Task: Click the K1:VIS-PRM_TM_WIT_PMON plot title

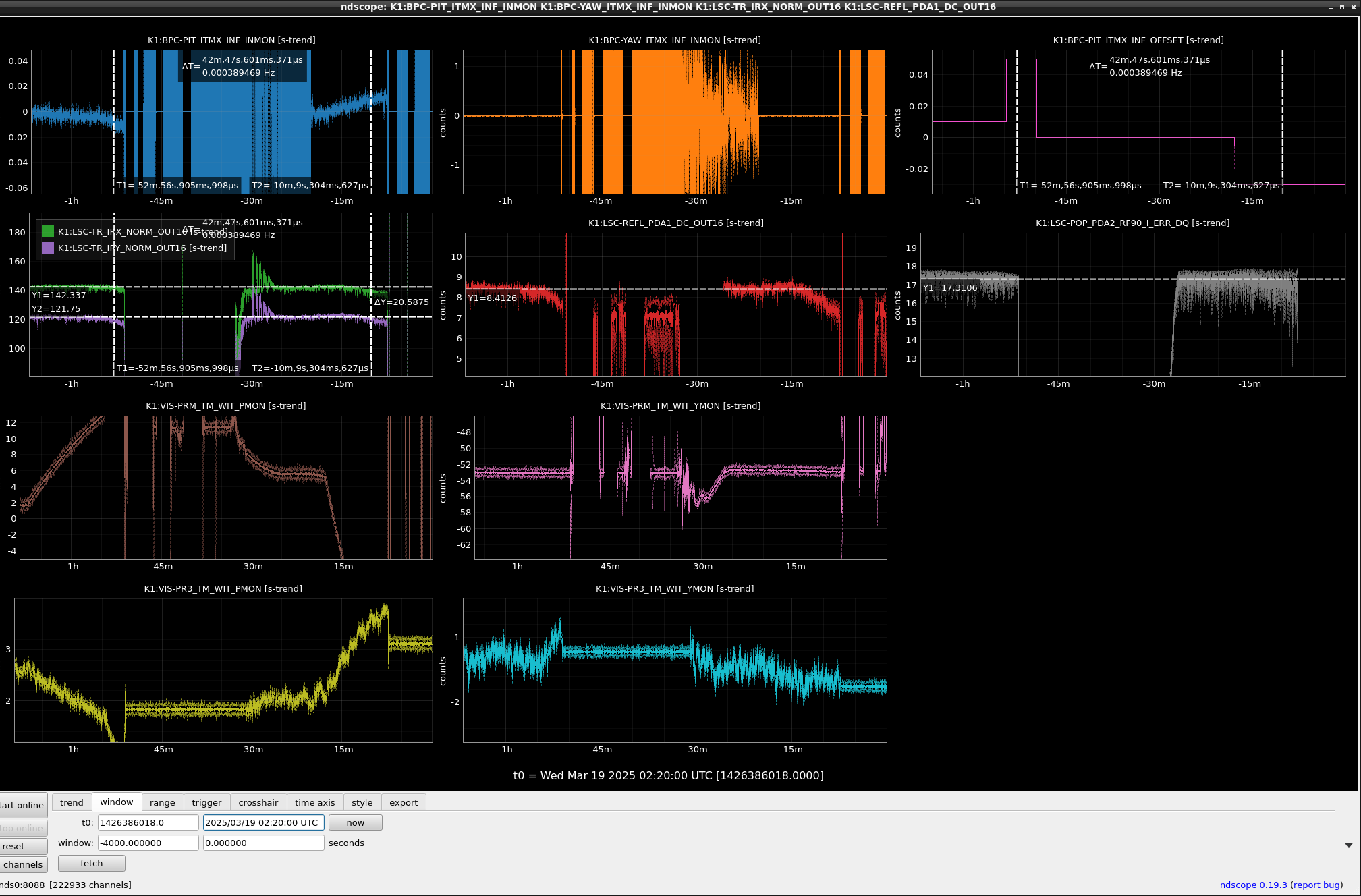Action: click(226, 405)
